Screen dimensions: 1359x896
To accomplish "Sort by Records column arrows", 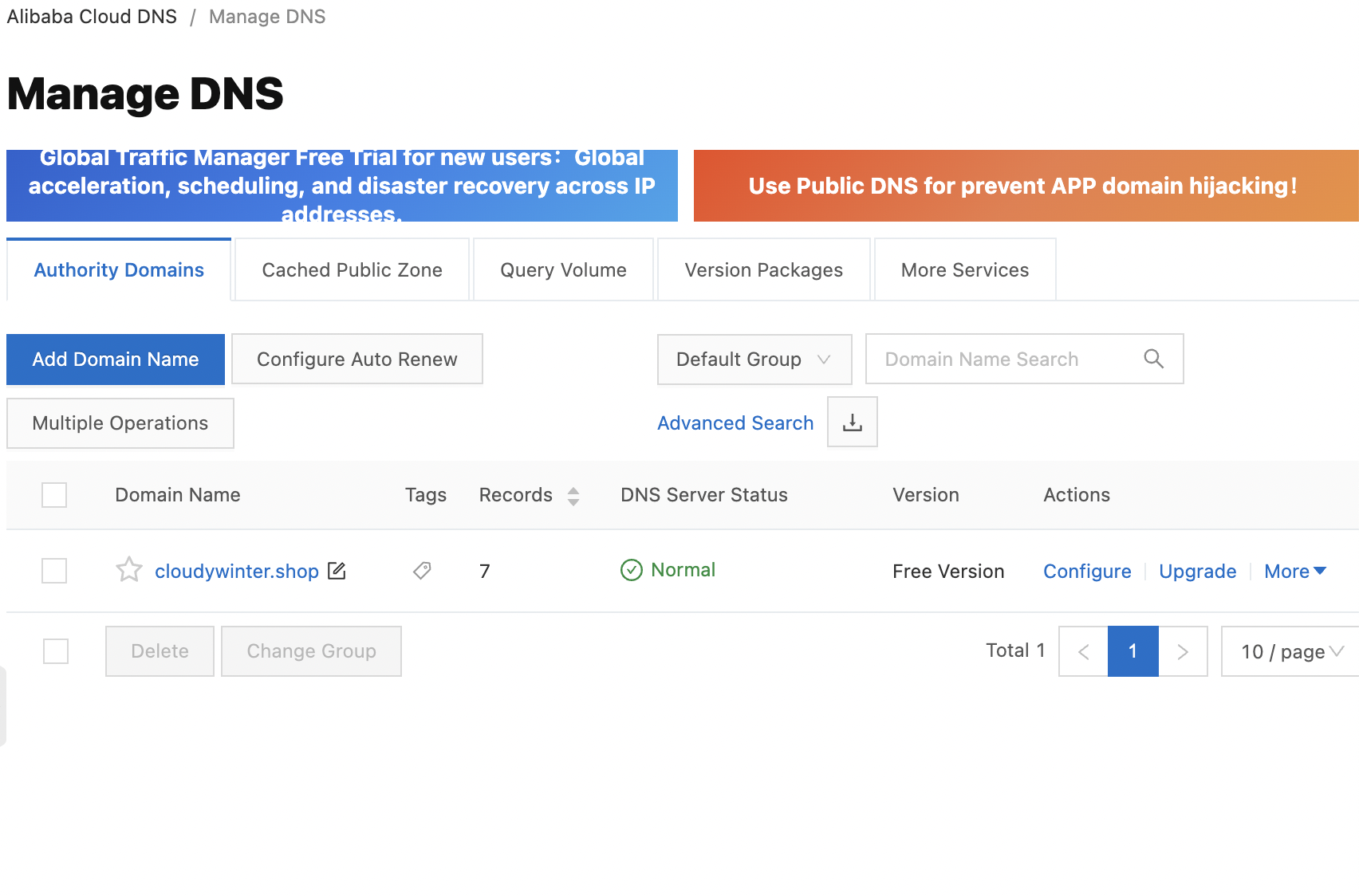I will pyautogui.click(x=573, y=496).
